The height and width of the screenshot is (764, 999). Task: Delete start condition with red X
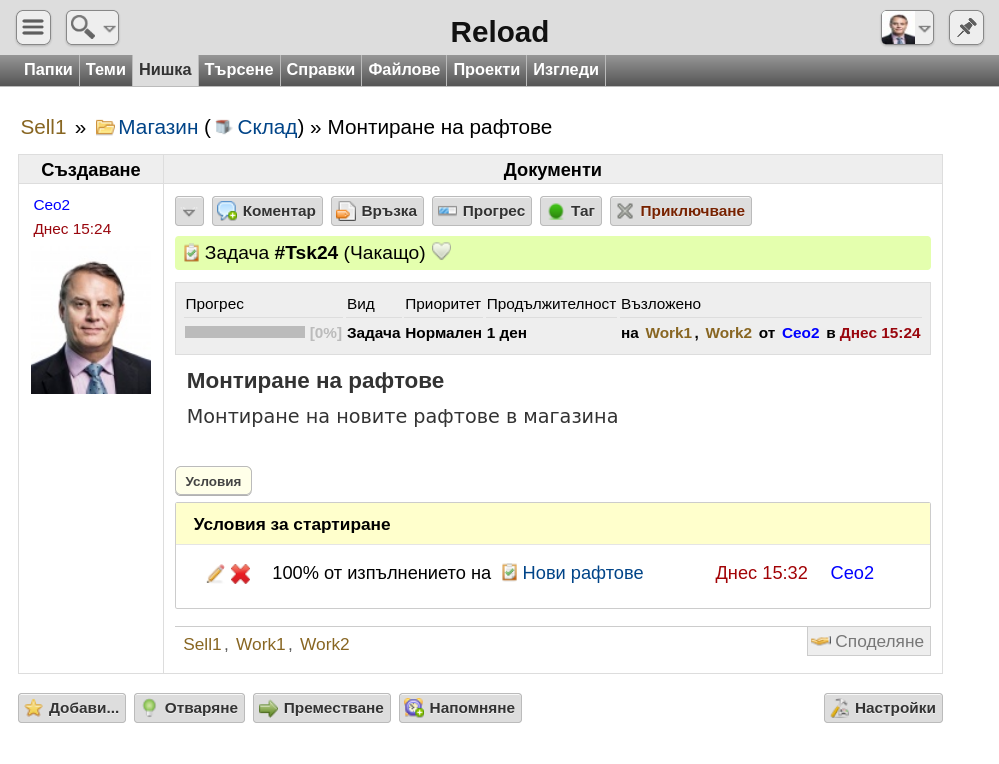point(240,573)
